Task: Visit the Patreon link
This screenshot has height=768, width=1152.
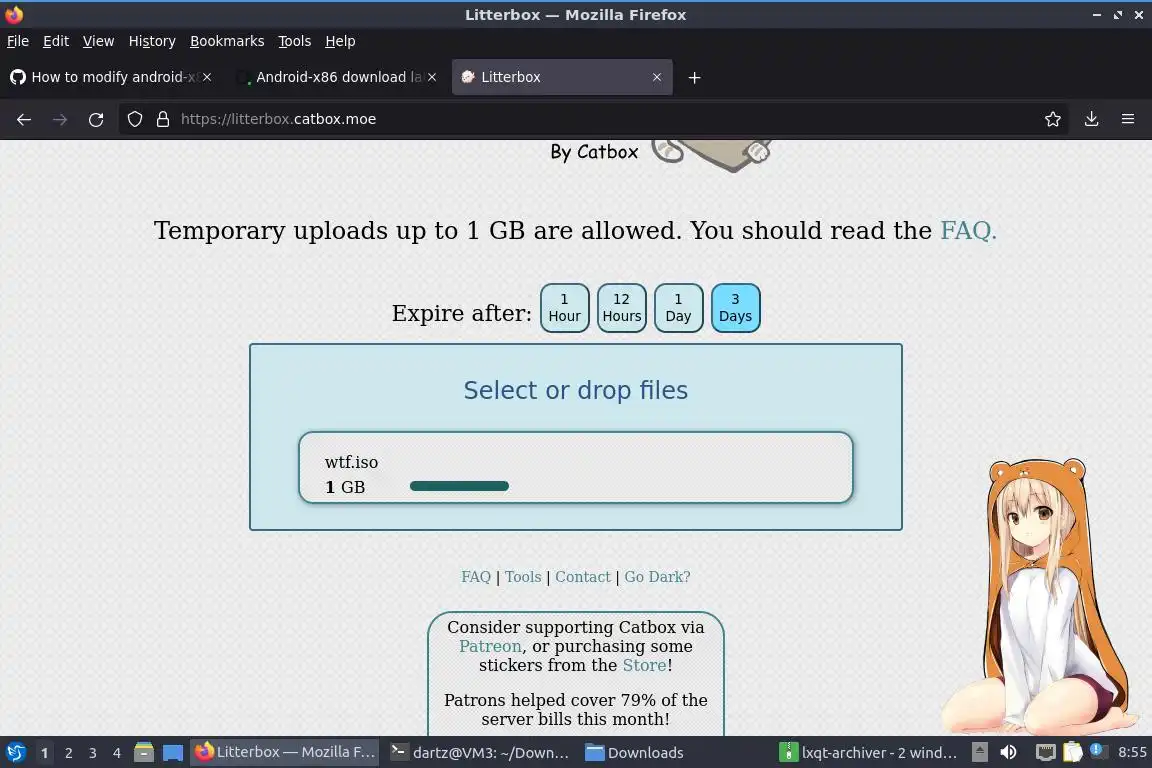Action: coord(490,646)
